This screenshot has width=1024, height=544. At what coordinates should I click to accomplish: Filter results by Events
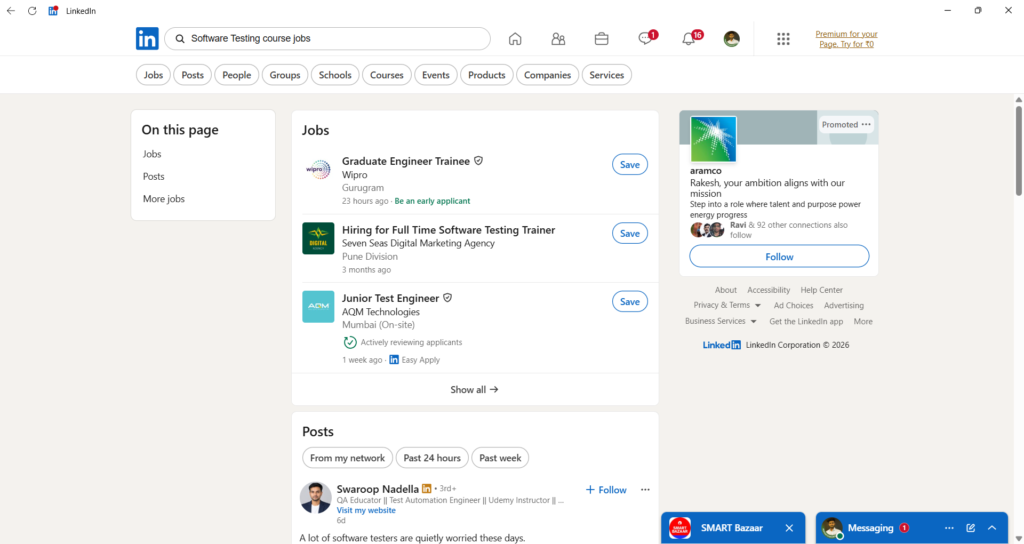pyautogui.click(x=436, y=75)
